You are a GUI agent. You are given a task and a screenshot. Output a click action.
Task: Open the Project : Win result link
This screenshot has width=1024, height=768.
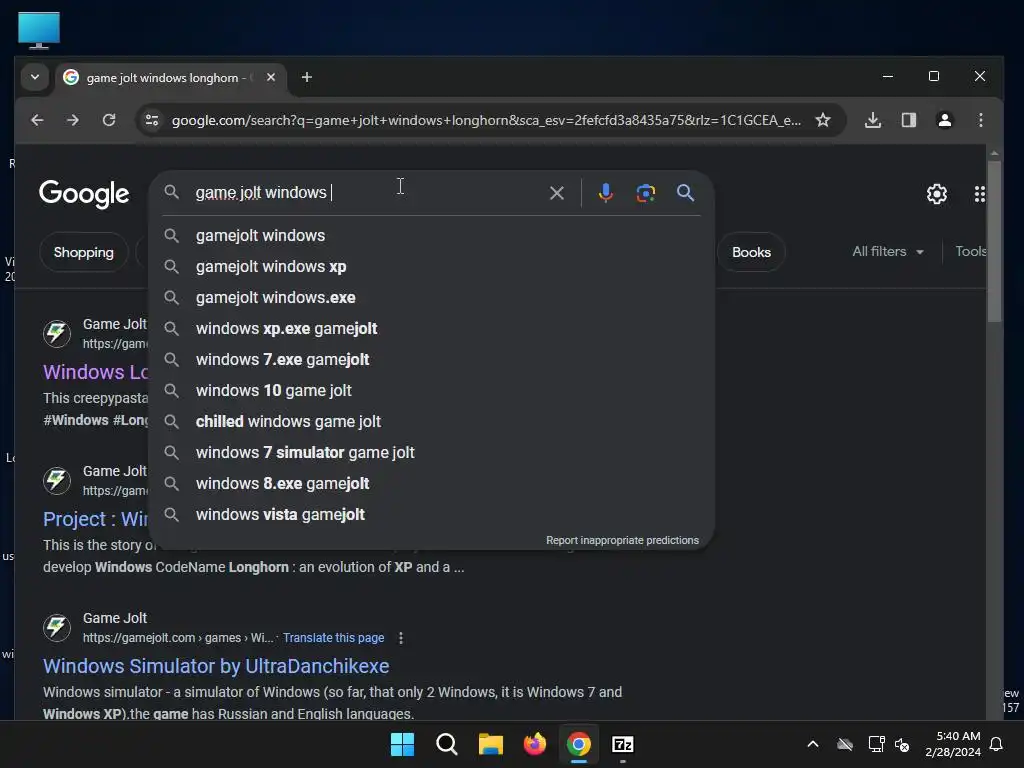click(x=95, y=519)
